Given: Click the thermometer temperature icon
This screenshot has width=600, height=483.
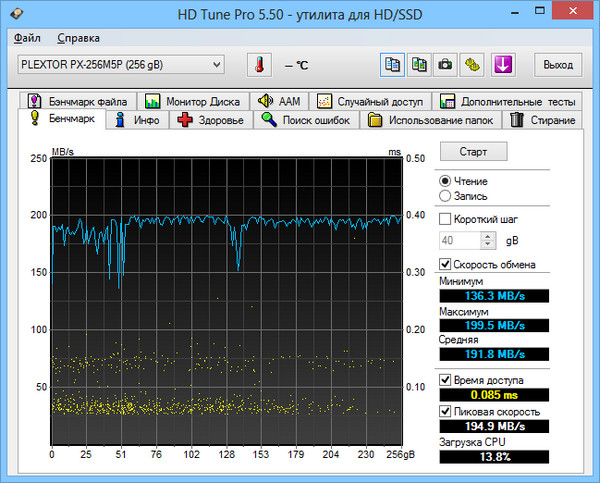Looking at the screenshot, I should (x=260, y=65).
